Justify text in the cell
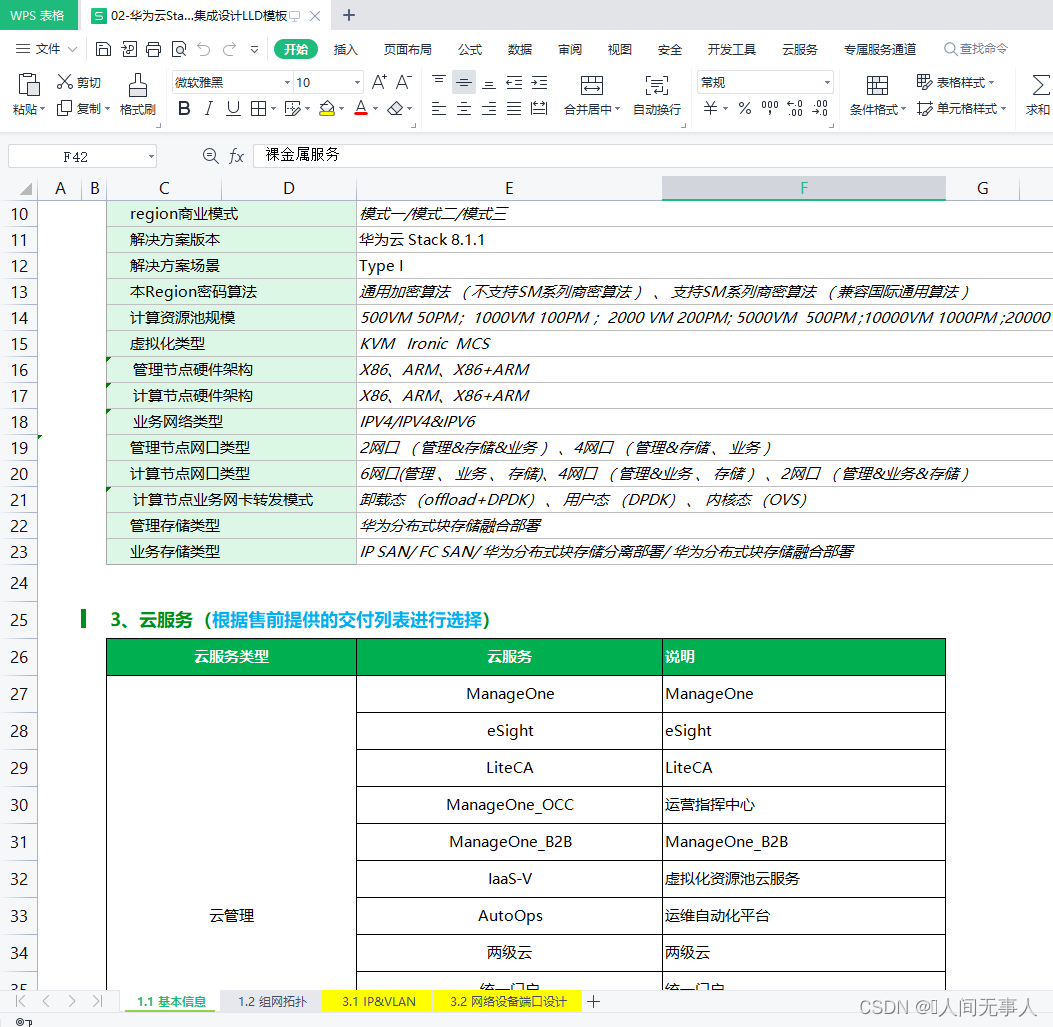 pos(514,108)
